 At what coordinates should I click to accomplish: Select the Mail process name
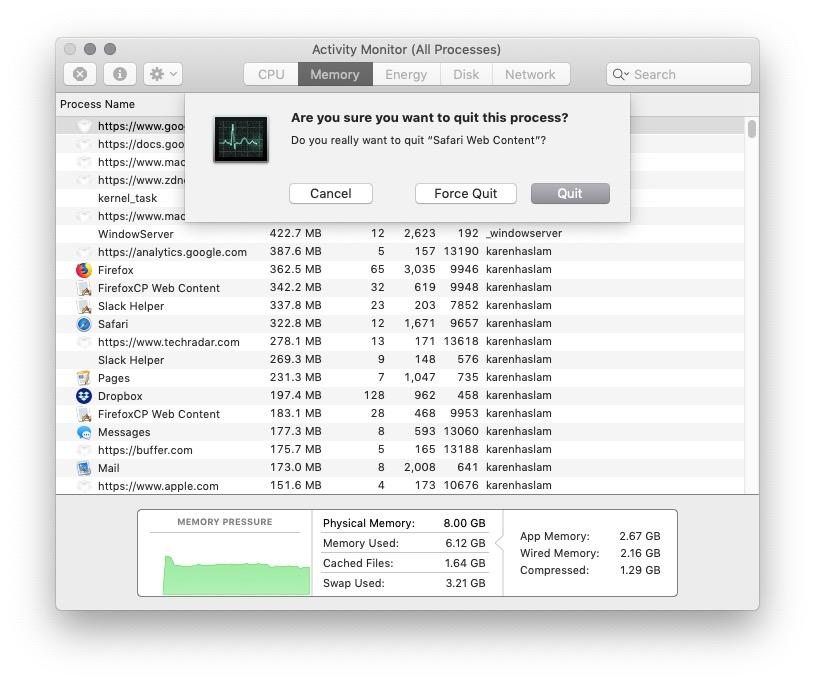click(x=109, y=468)
